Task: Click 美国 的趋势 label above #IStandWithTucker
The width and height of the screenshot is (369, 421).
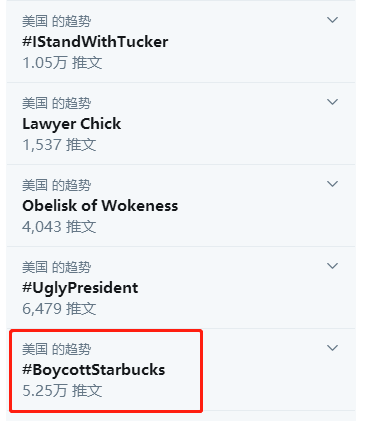Action: (56, 21)
